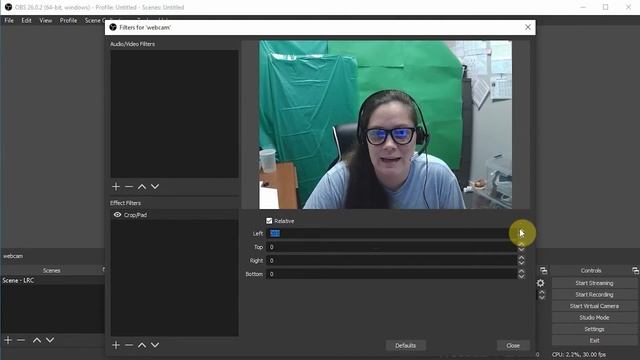Click Studio Mode button

pos(594,317)
